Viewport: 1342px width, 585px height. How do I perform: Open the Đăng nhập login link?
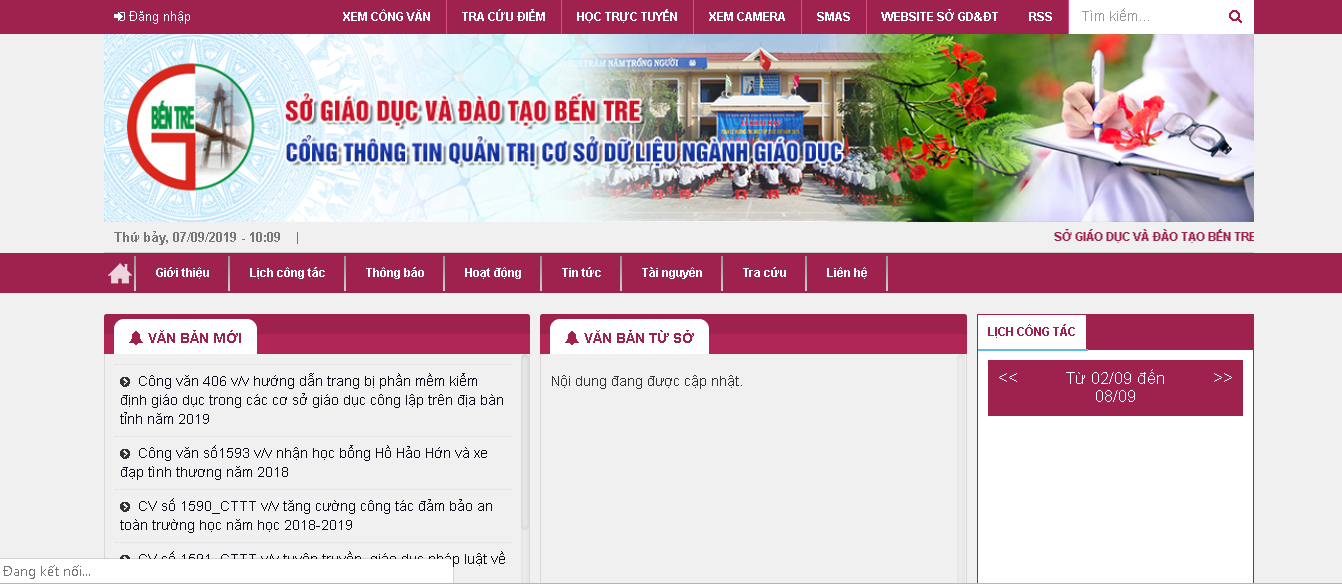[152, 17]
